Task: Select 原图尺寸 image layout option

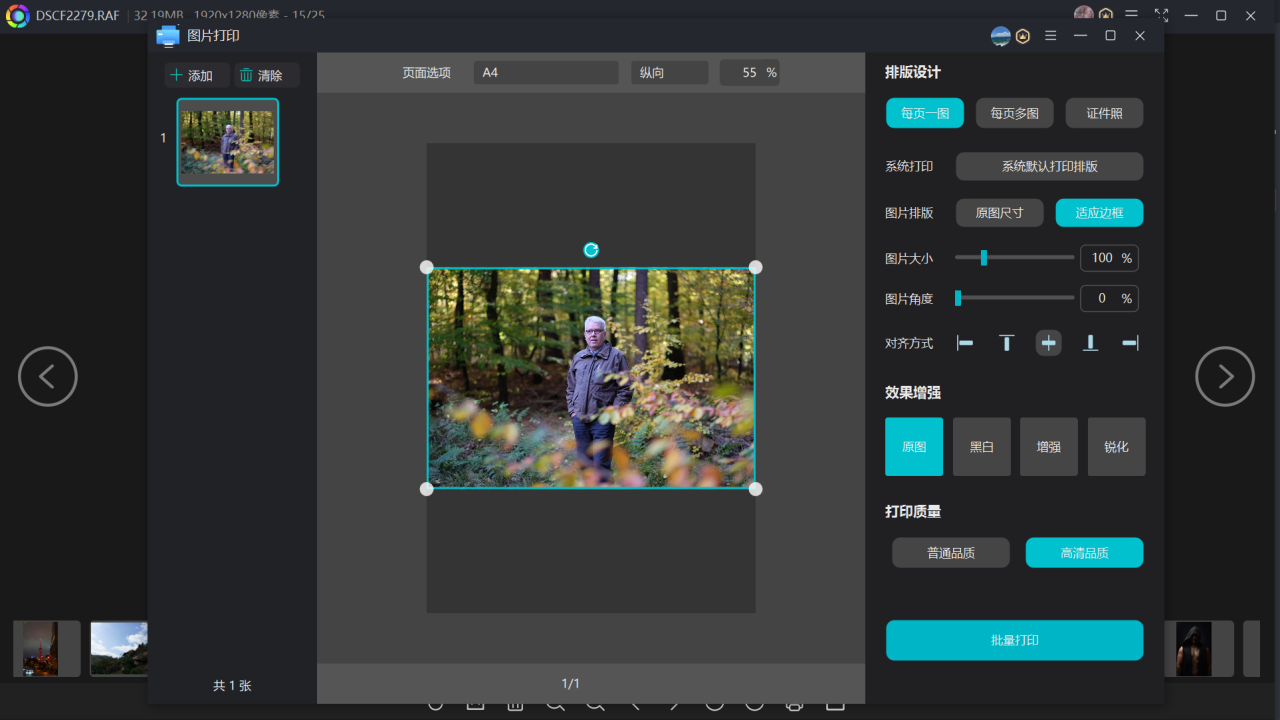Action: point(999,213)
